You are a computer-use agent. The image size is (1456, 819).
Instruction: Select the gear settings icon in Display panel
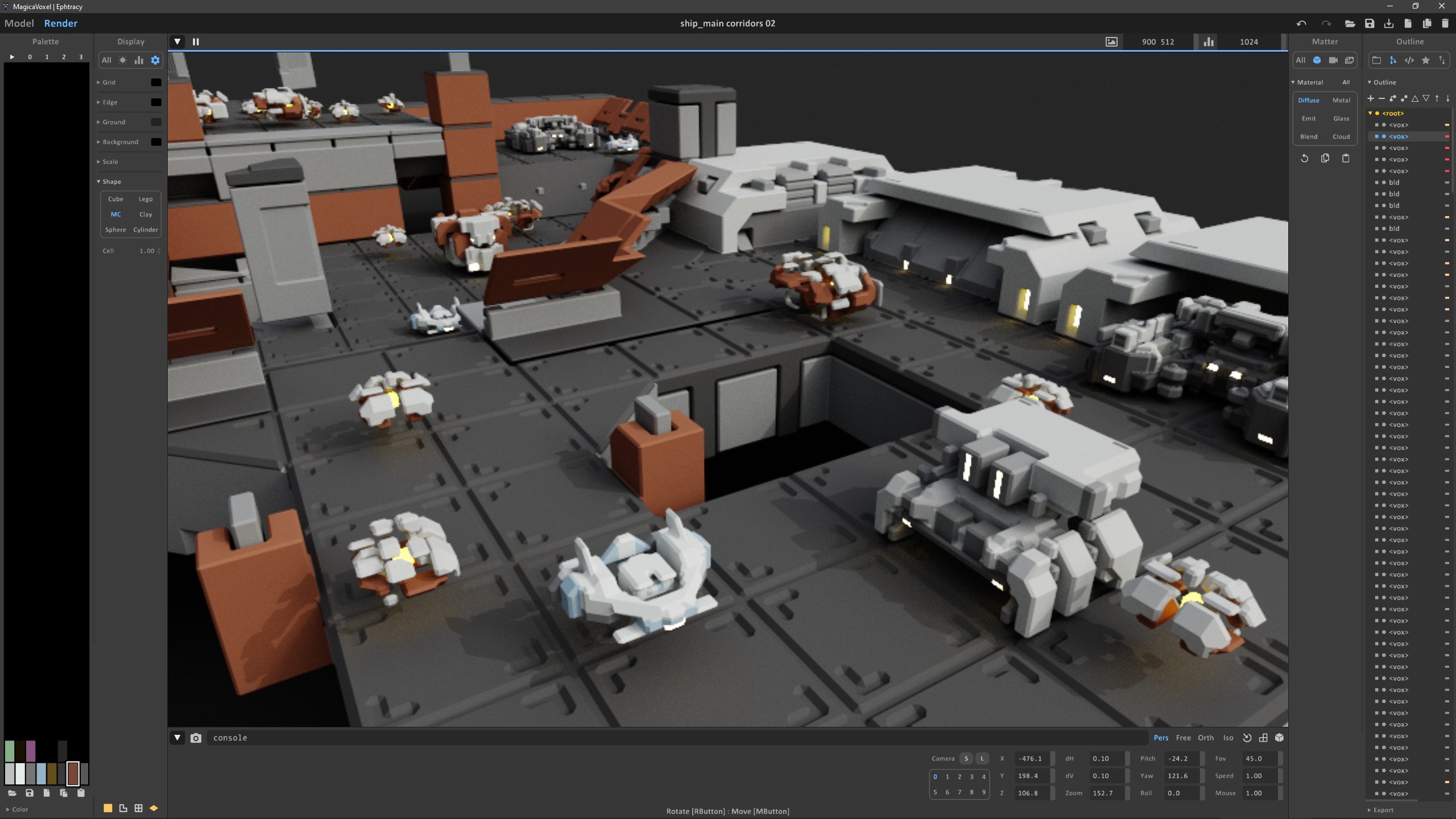pos(155,60)
